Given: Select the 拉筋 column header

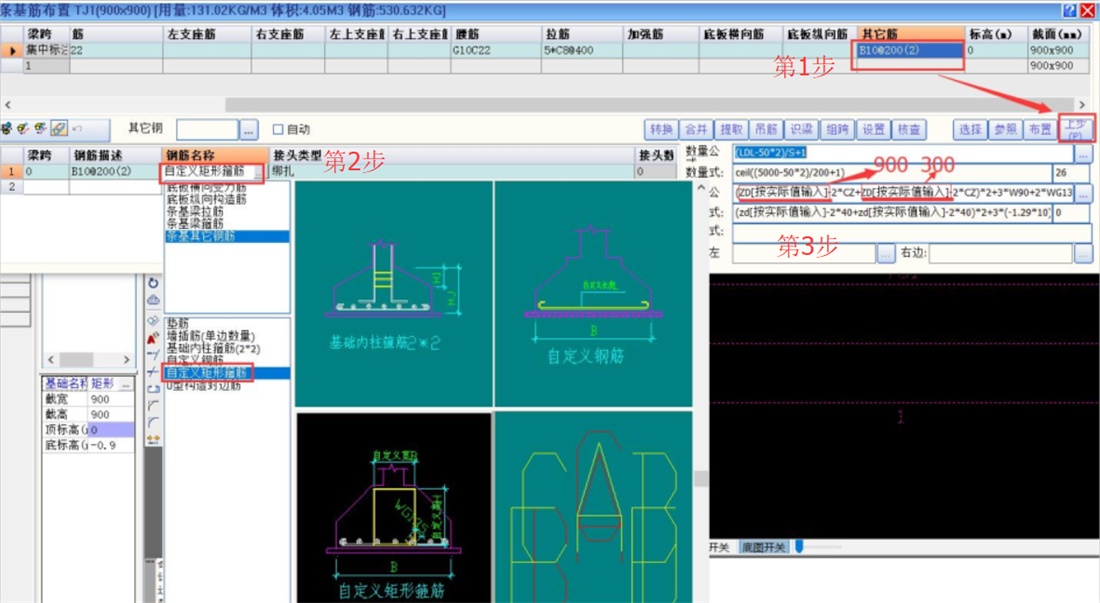Looking at the screenshot, I should (582, 34).
